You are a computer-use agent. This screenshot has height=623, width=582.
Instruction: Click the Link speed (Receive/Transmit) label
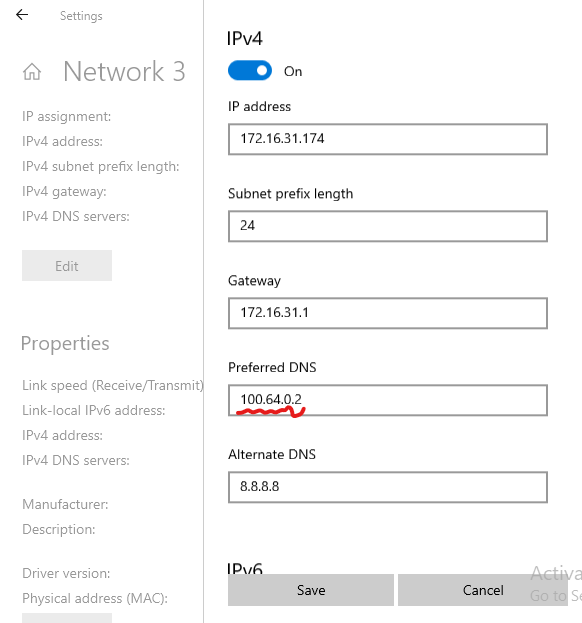pos(113,385)
